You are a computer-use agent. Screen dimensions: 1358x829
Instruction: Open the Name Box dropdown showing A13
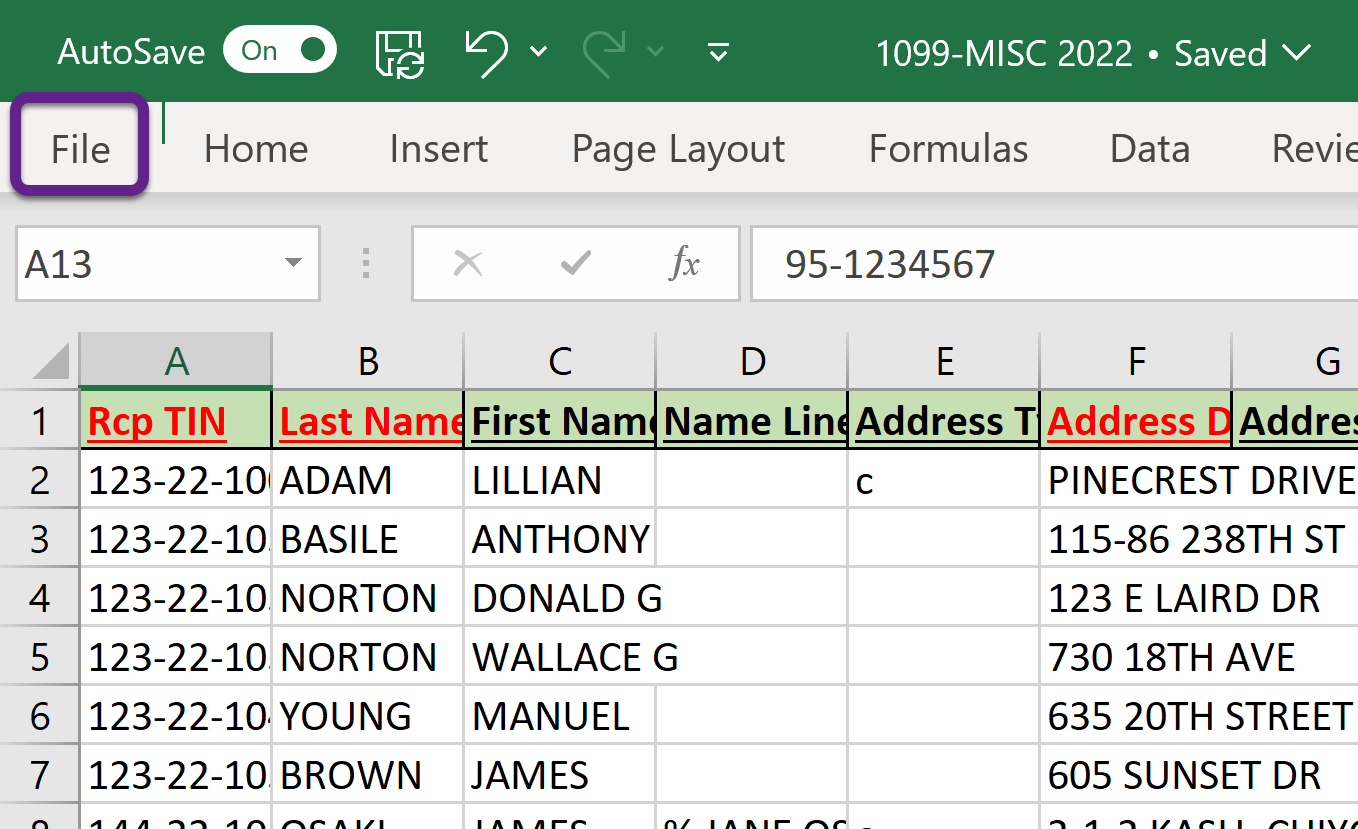(x=292, y=263)
